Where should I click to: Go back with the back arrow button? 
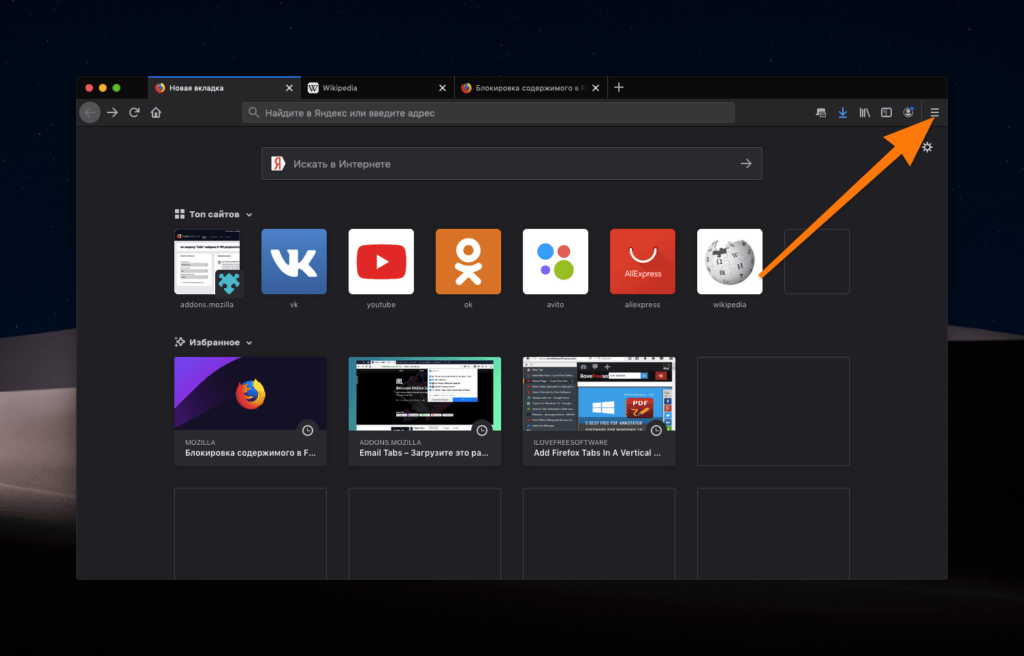coord(90,112)
